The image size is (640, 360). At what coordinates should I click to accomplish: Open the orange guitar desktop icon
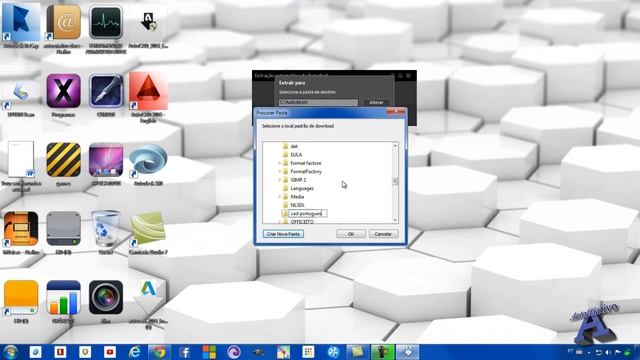[x=21, y=229]
